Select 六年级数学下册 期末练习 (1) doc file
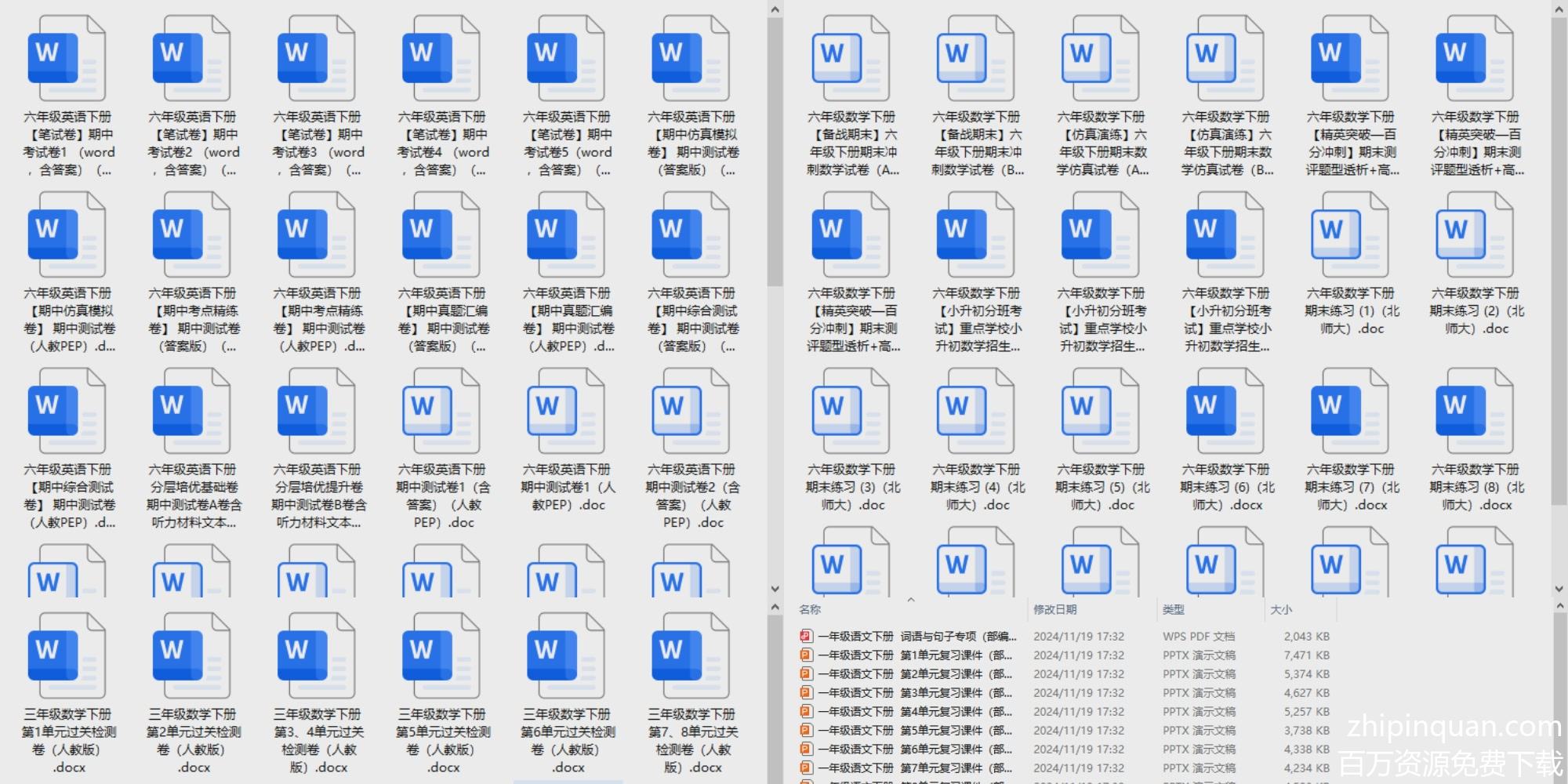Viewport: 1568px width, 784px height. click(x=1349, y=235)
